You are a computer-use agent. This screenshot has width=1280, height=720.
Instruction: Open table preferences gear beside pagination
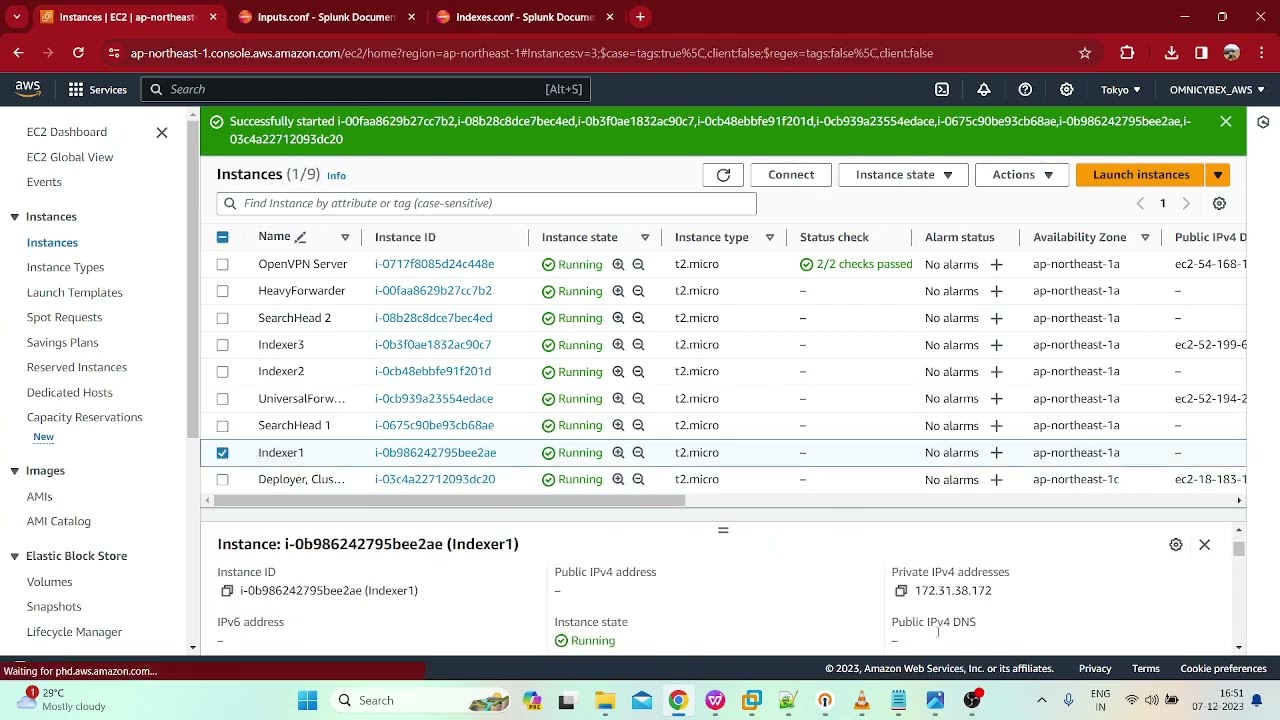click(1219, 203)
